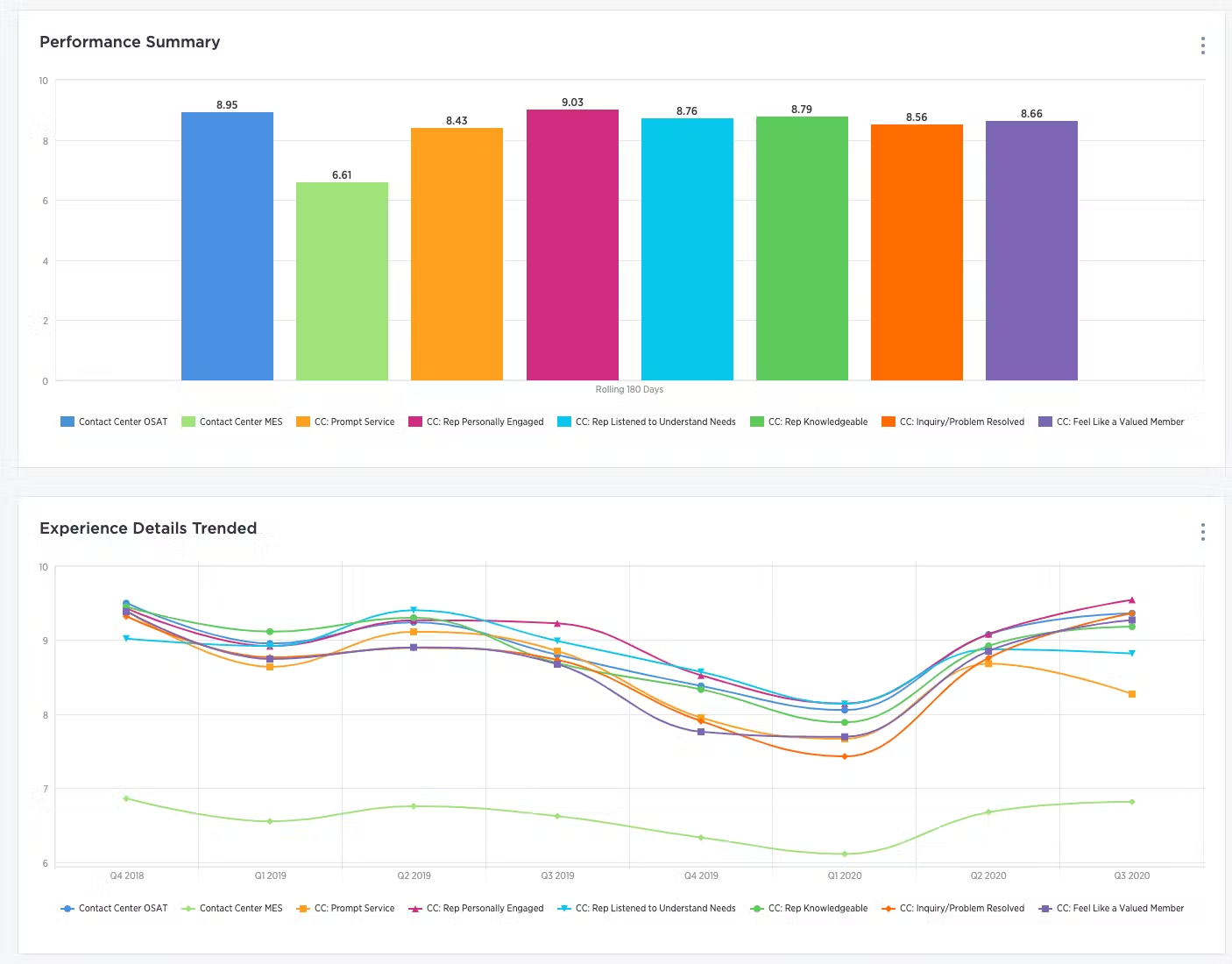1232x964 pixels.
Task: Click Contact Center MES line legend diamond icon
Action: click(x=188, y=909)
